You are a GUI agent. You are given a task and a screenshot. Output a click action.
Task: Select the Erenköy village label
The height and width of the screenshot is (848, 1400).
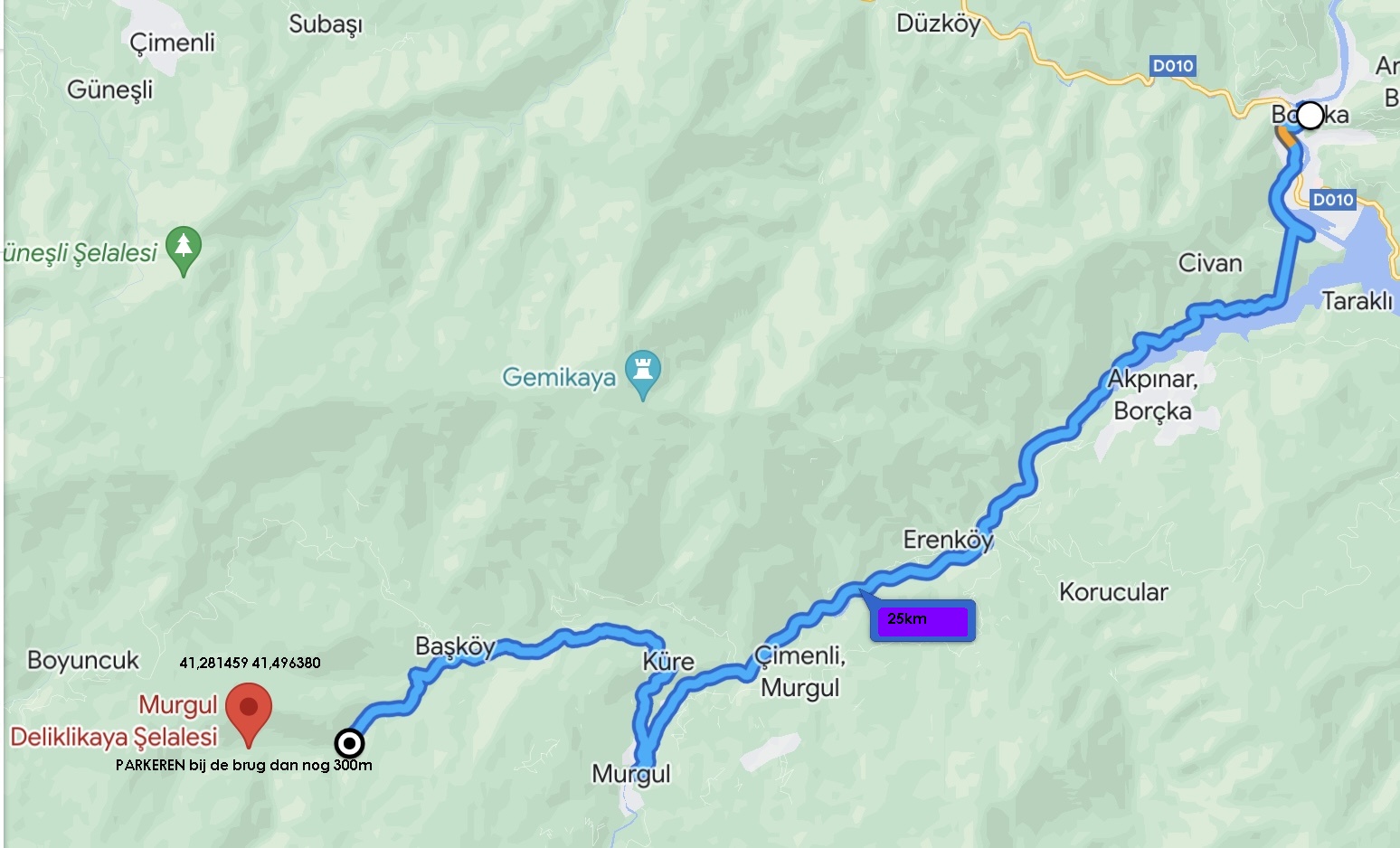pos(948,540)
